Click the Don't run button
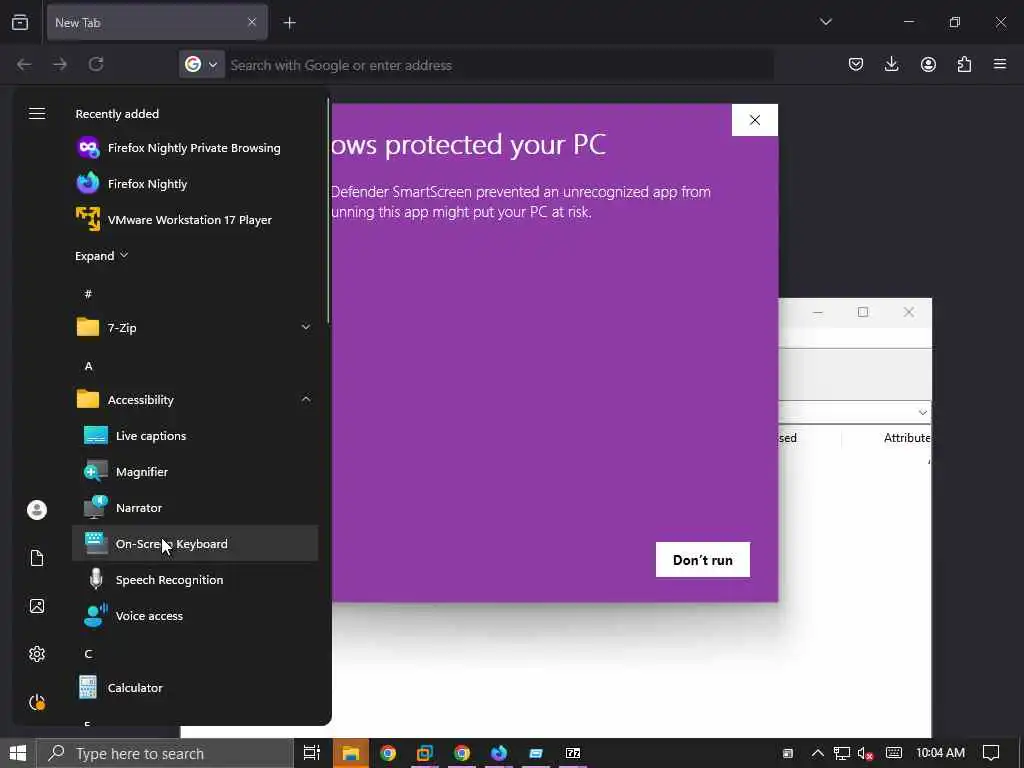The width and height of the screenshot is (1024, 768). click(x=703, y=560)
